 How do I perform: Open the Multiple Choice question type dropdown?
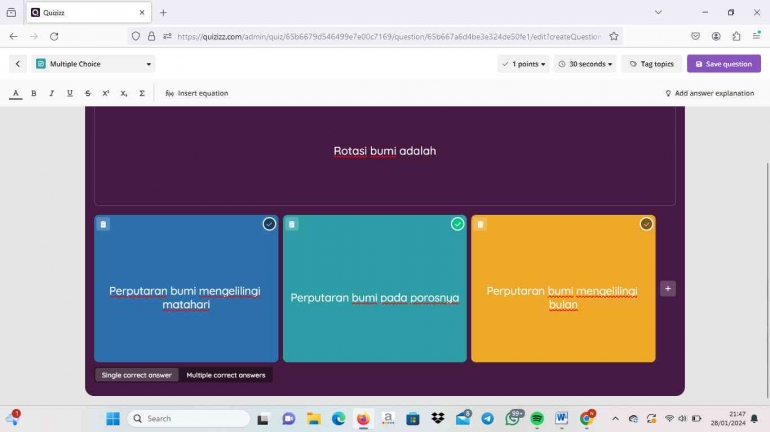pos(93,64)
